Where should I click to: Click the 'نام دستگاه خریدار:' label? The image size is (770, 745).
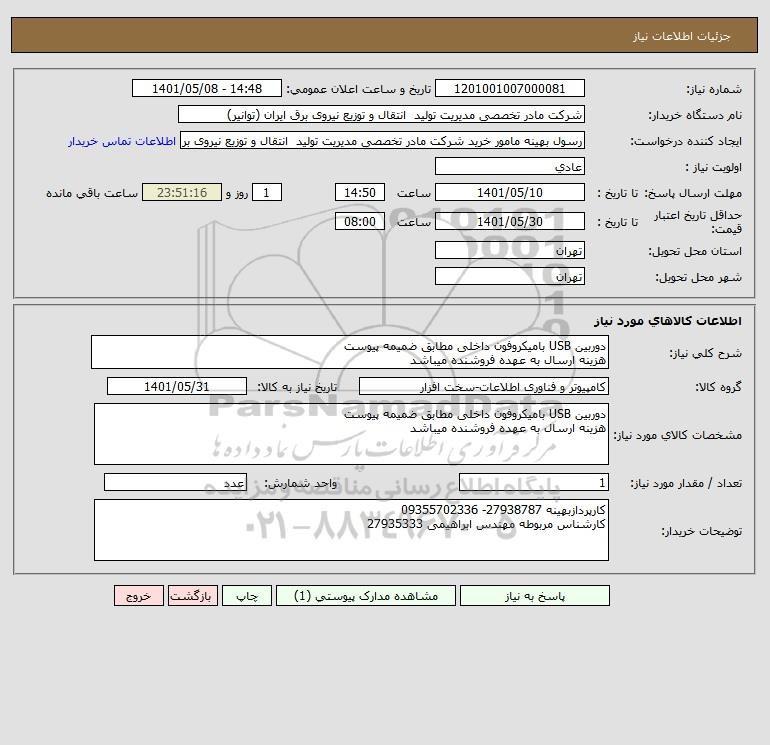click(695, 115)
